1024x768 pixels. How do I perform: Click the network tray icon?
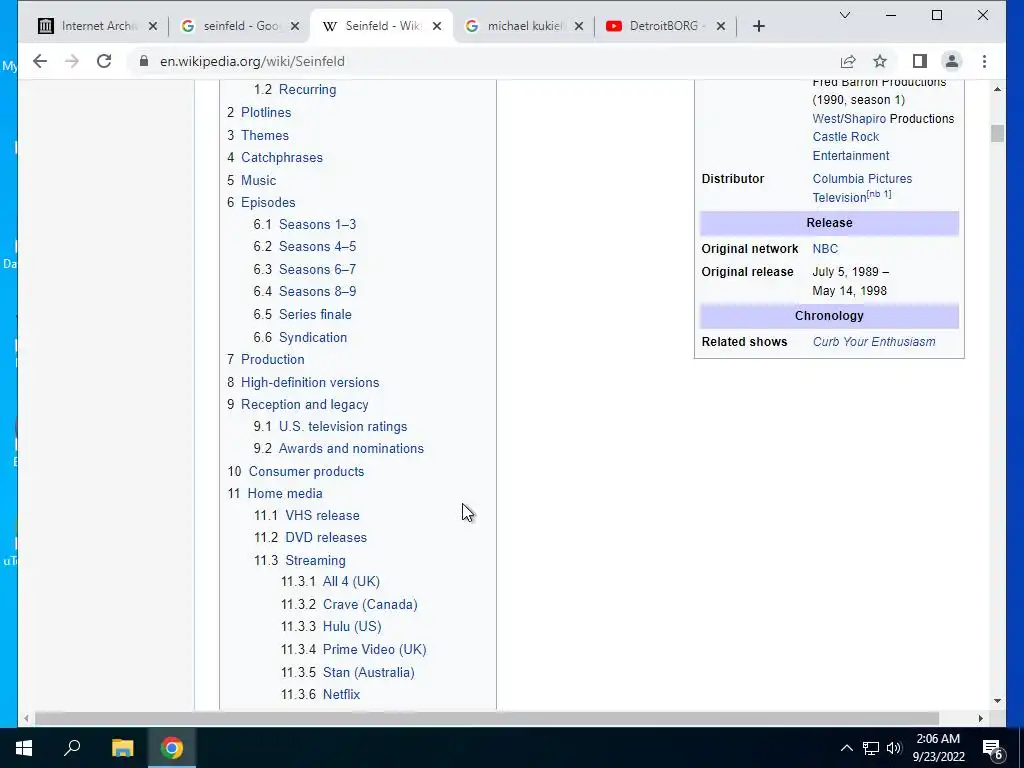coord(871,748)
